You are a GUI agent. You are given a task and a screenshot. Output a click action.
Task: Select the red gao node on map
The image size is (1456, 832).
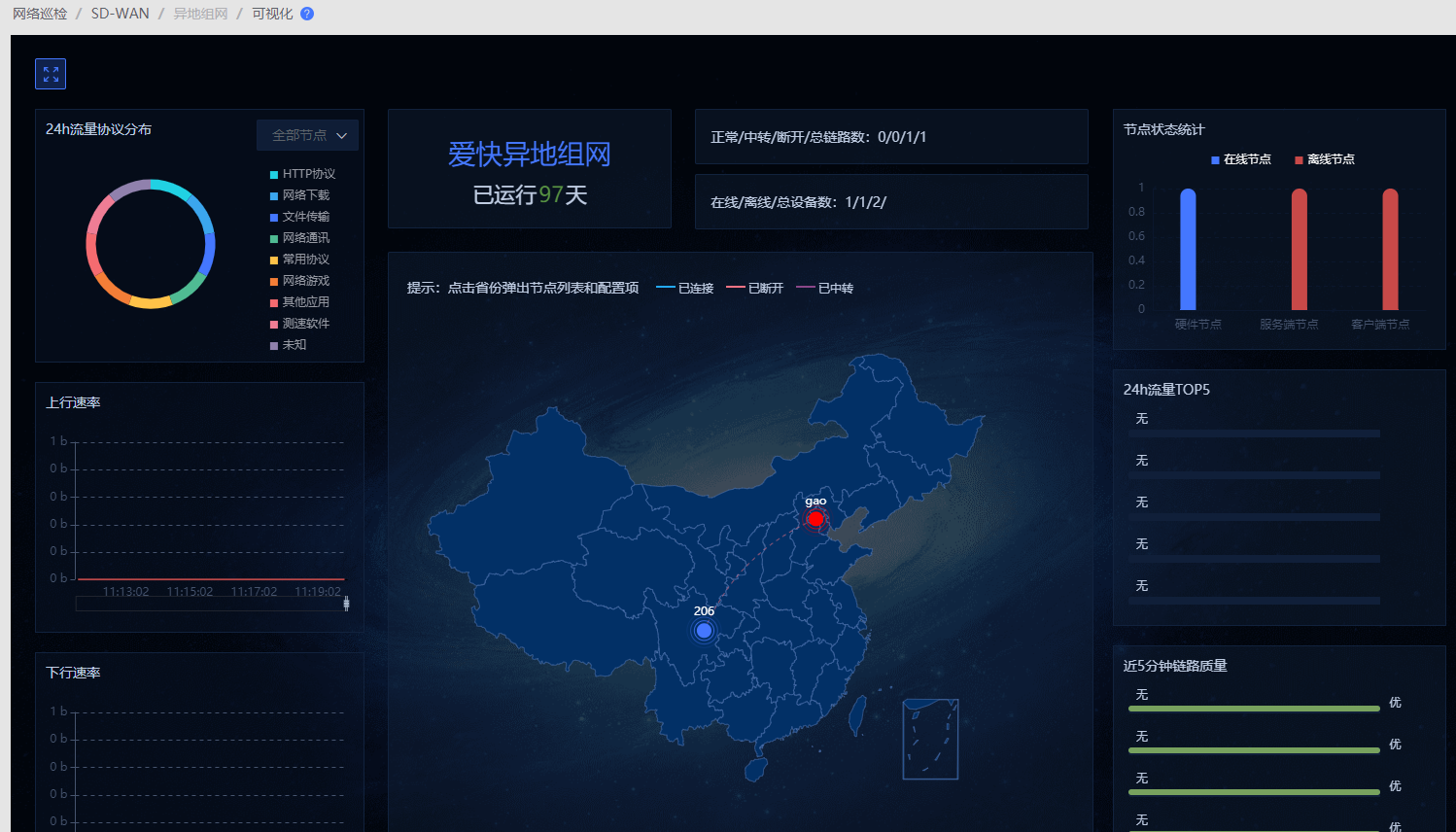pyautogui.click(x=815, y=519)
